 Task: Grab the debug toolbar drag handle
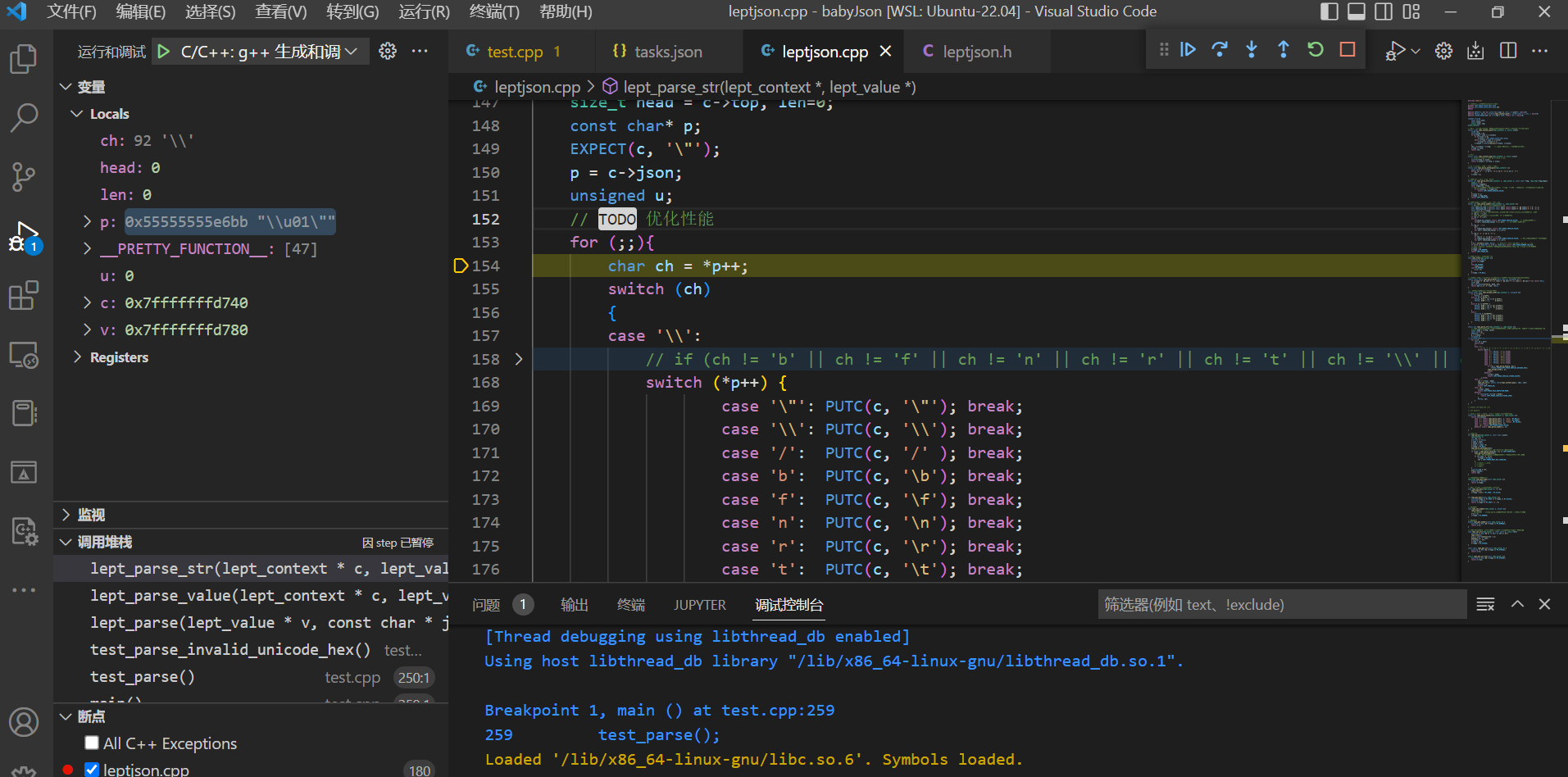pyautogui.click(x=1164, y=50)
